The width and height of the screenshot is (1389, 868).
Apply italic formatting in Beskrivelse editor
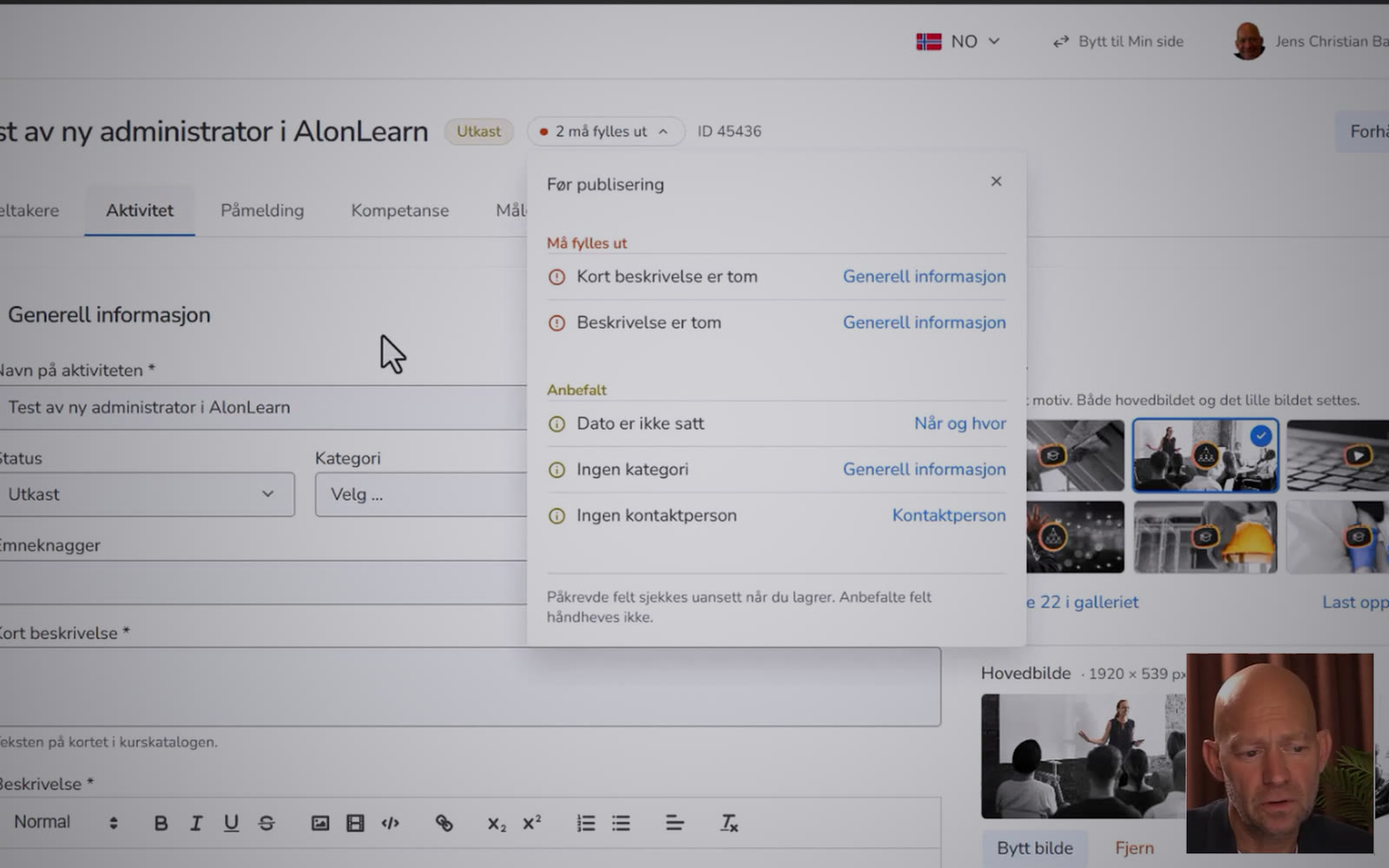click(x=196, y=823)
